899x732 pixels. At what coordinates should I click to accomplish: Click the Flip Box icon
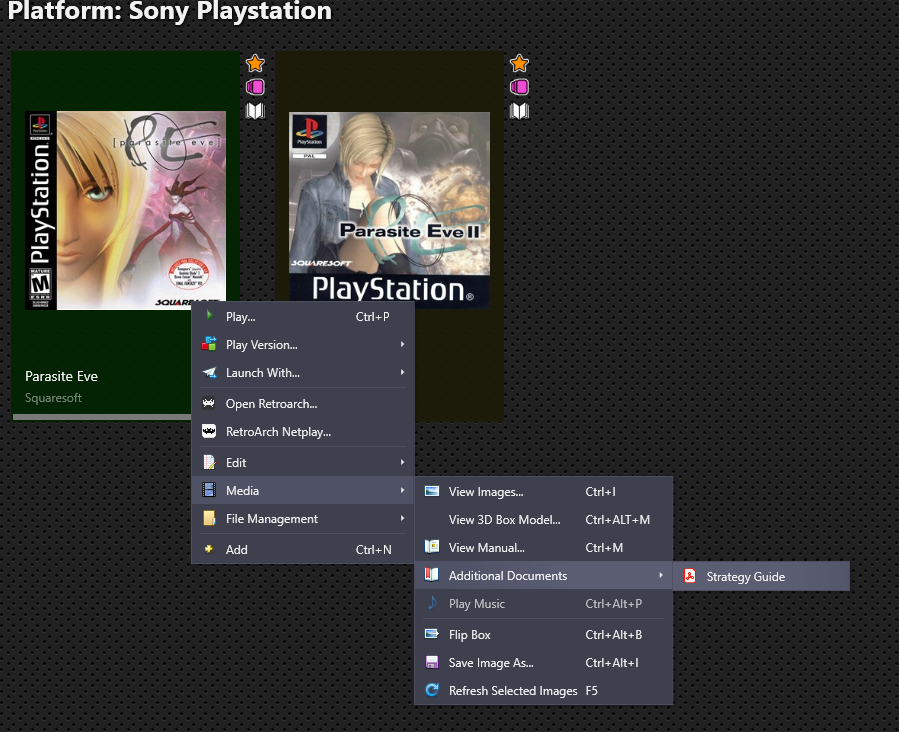click(x=432, y=634)
